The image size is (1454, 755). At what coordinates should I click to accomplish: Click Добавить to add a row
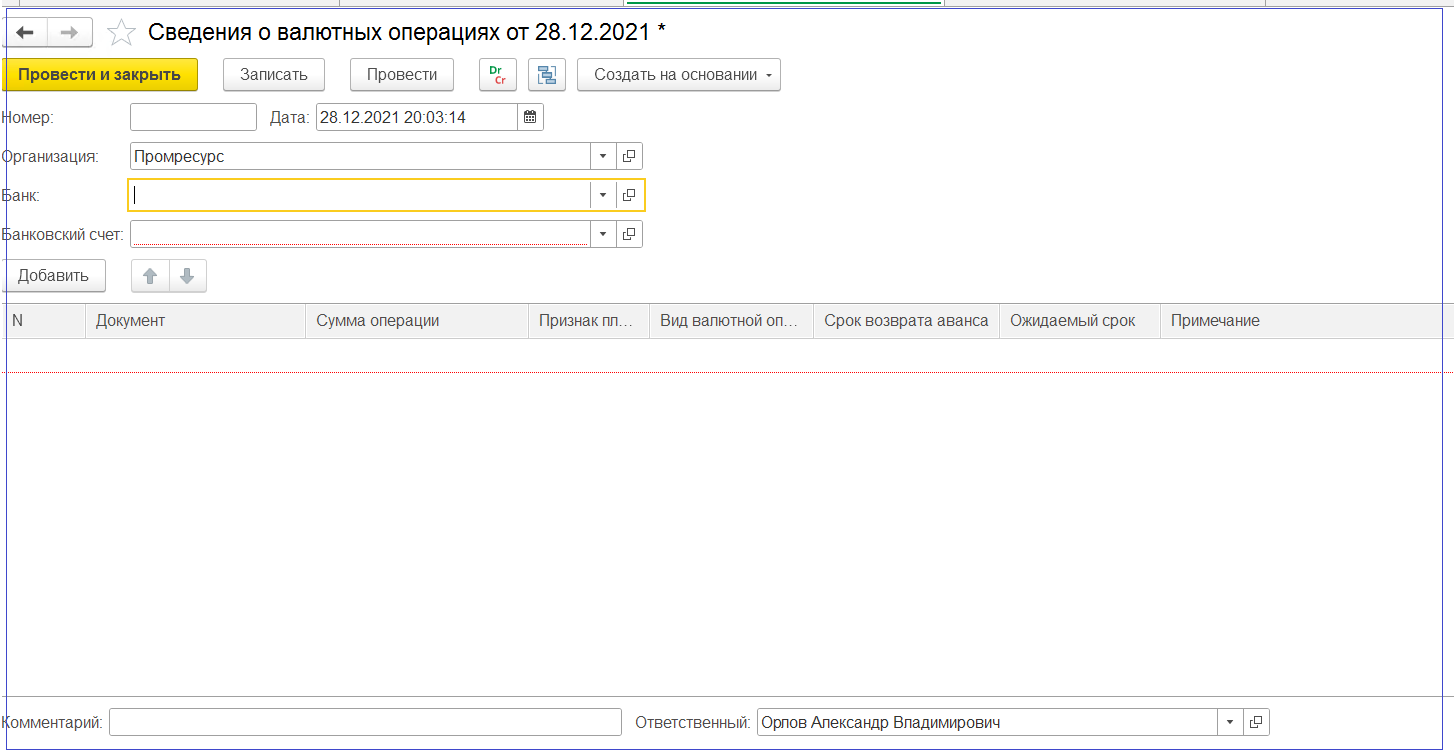[x=54, y=276]
